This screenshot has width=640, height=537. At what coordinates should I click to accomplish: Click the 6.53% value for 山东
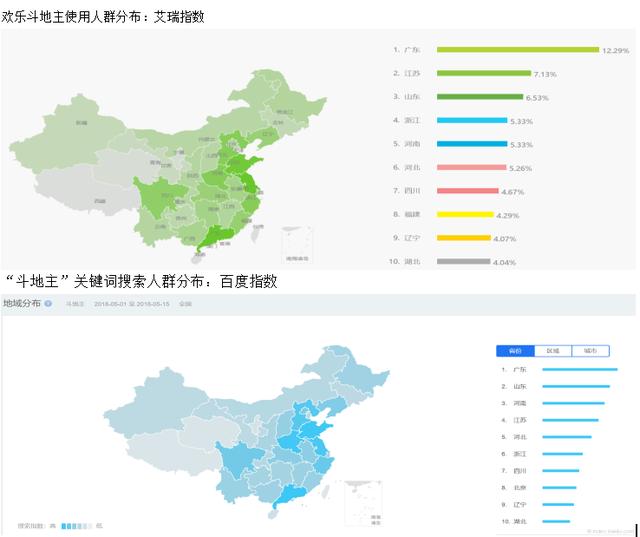point(537,98)
